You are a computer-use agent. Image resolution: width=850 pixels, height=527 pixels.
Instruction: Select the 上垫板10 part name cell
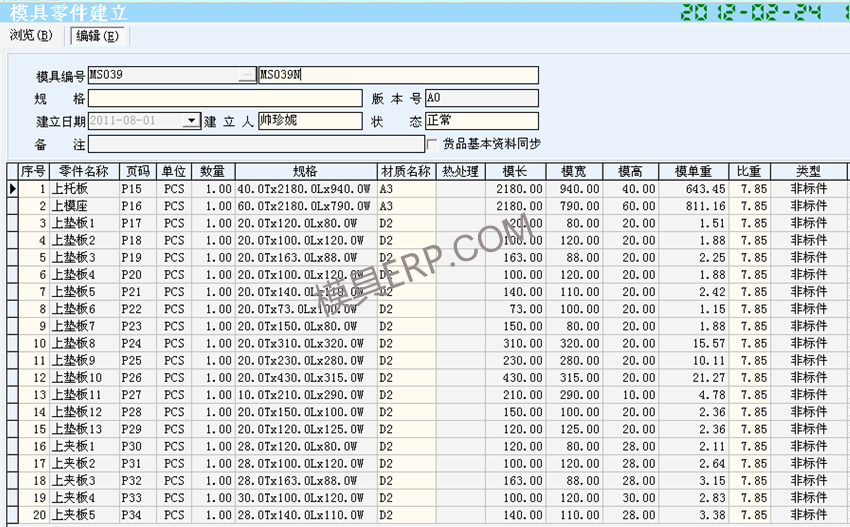pos(83,378)
